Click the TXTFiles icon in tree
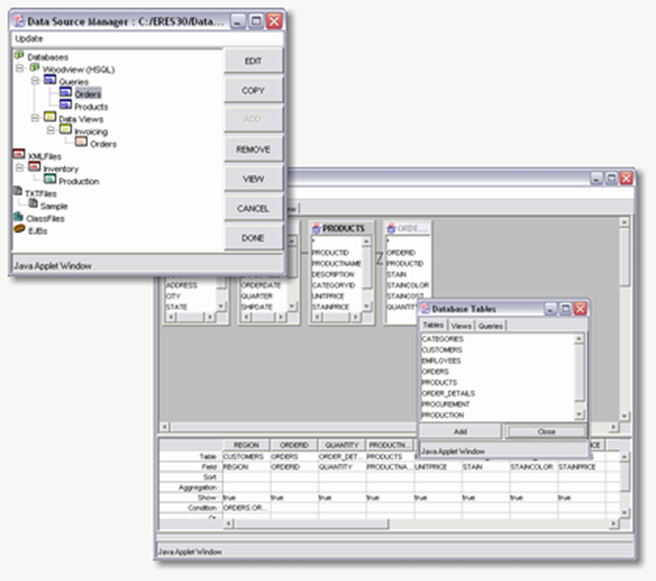656x581 pixels. tap(18, 192)
